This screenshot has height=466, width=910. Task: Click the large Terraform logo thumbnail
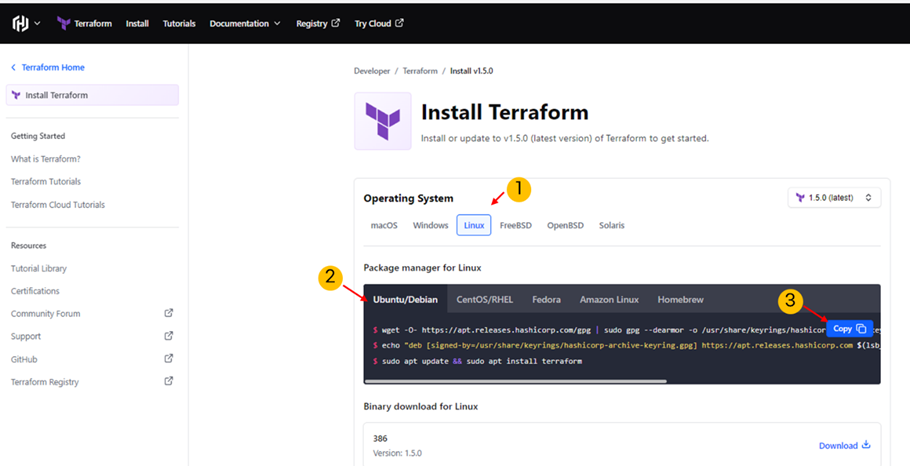(382, 121)
